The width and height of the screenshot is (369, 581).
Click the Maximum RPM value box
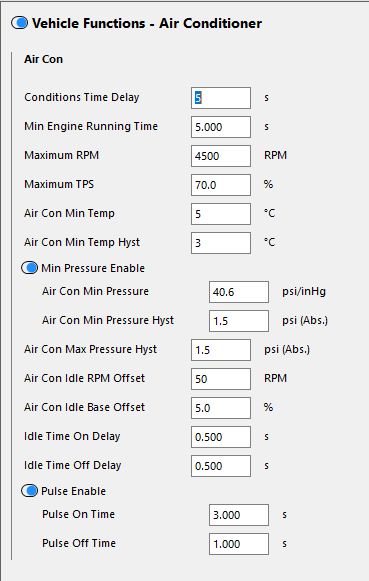pyautogui.click(x=221, y=156)
